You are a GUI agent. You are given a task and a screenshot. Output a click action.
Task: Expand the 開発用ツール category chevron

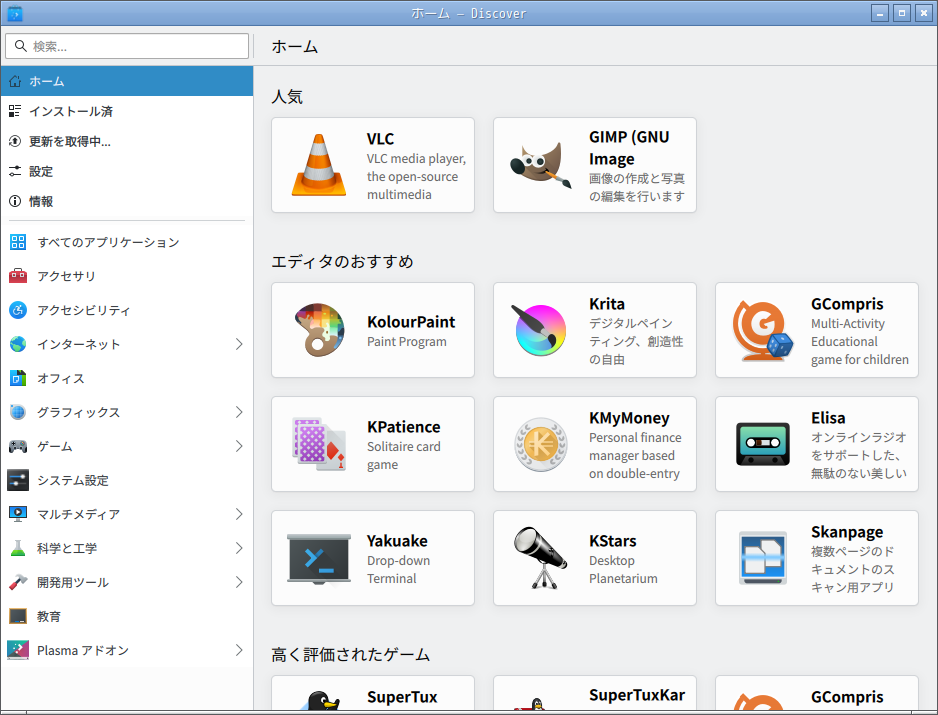pyautogui.click(x=239, y=582)
